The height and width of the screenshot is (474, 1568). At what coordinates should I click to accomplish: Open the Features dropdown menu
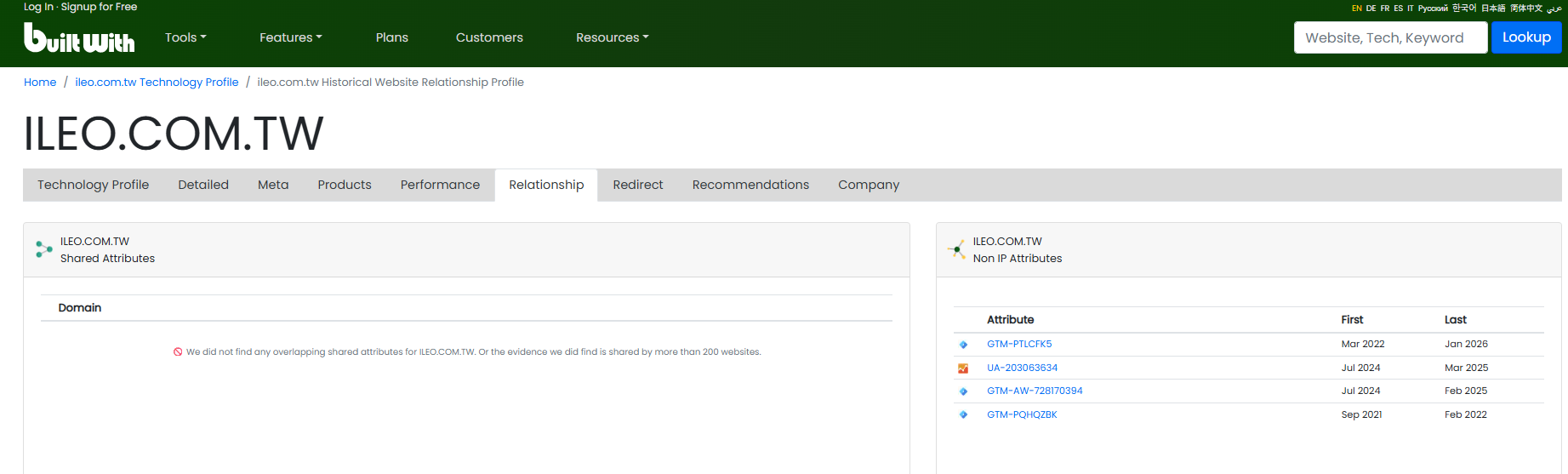[290, 37]
